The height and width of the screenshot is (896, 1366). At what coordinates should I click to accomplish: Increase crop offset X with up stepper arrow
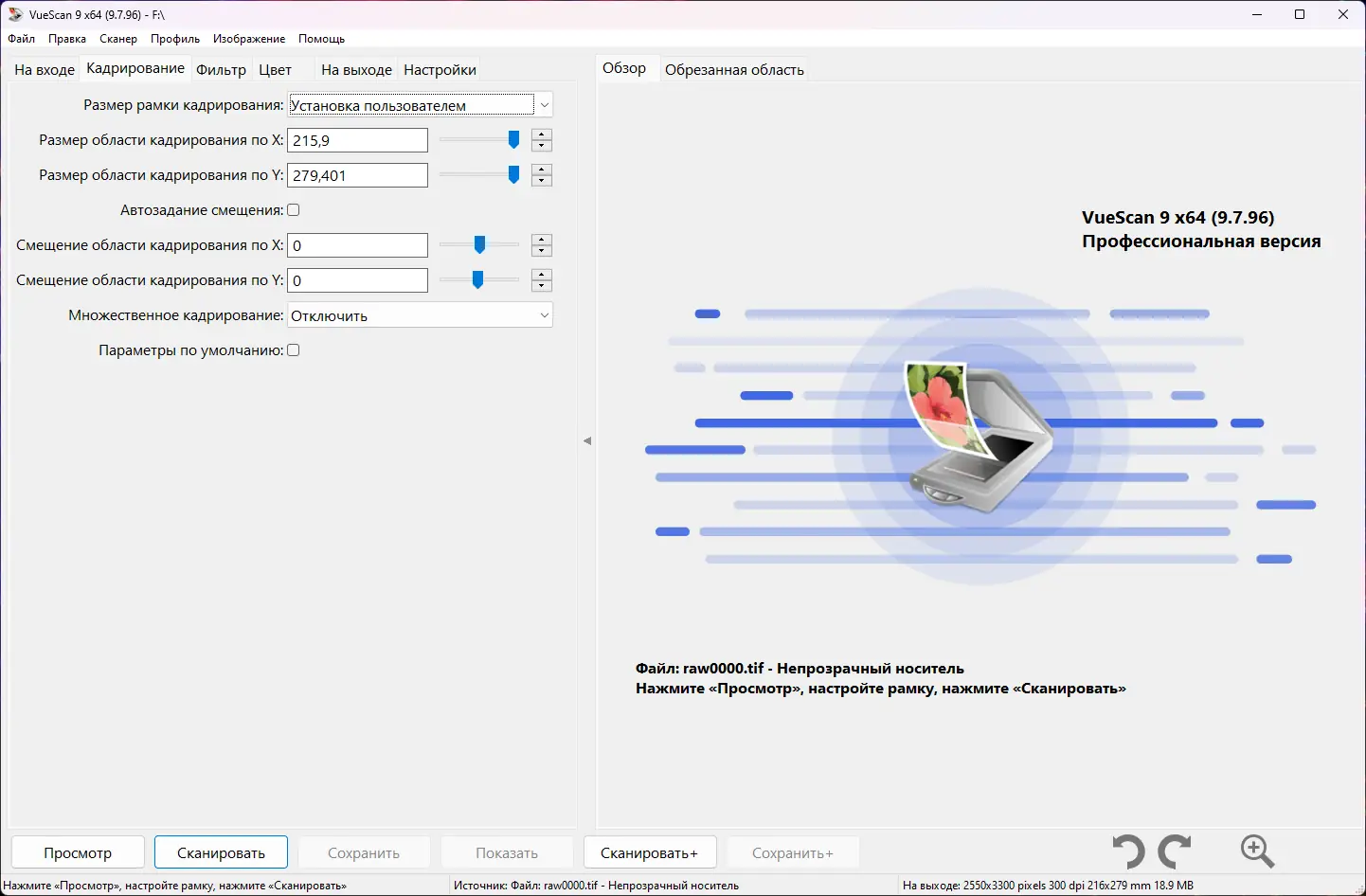tap(542, 240)
